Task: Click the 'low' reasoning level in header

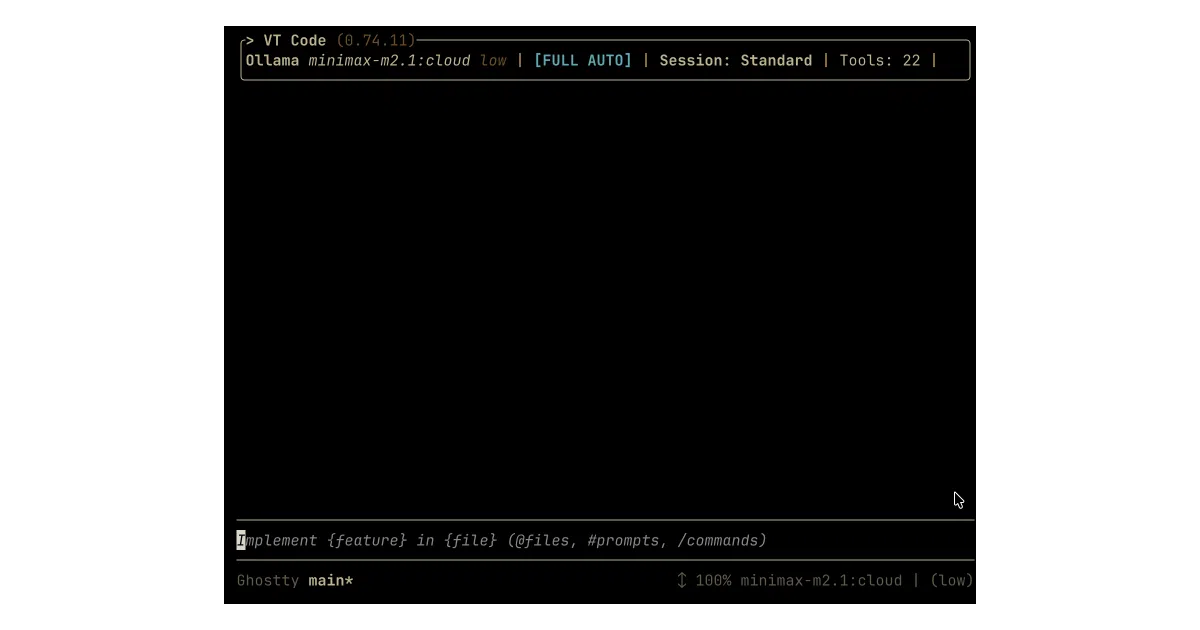Action: (493, 61)
